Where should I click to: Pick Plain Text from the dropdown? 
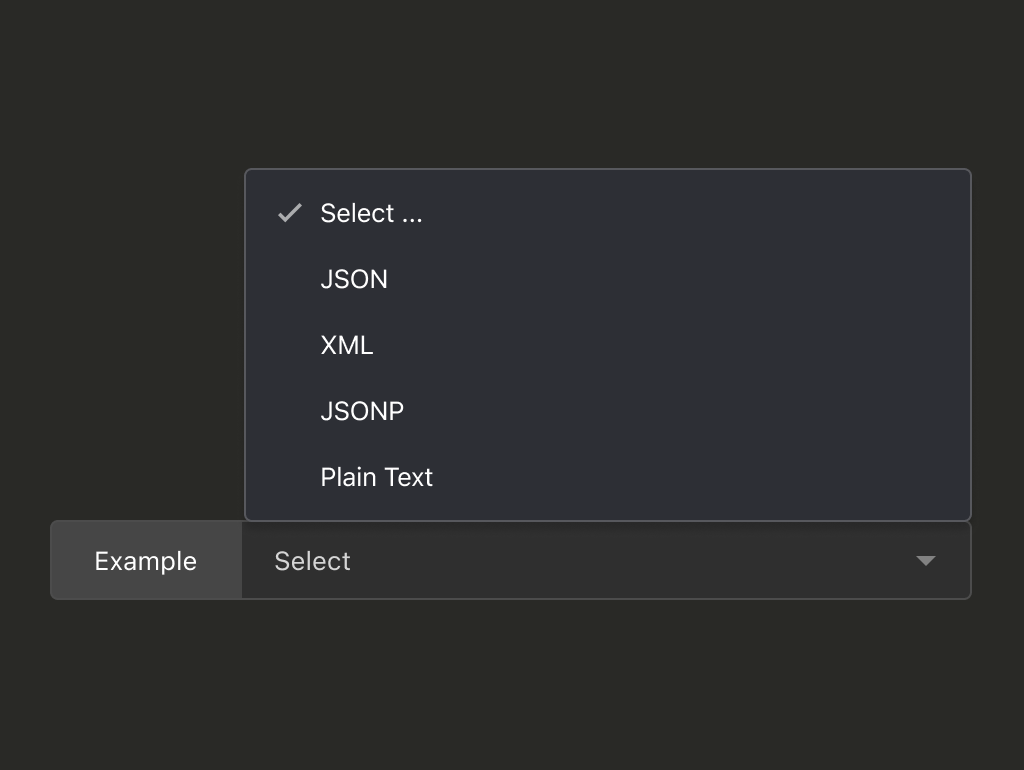tap(376, 477)
